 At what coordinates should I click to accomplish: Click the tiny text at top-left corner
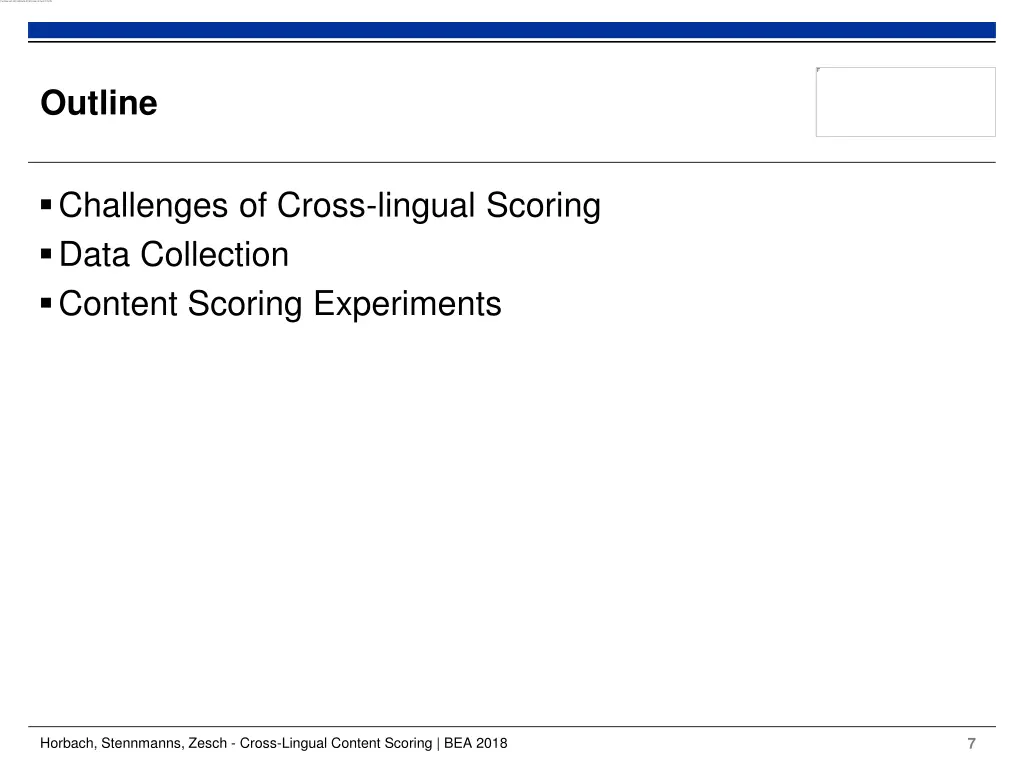click(26, 1)
